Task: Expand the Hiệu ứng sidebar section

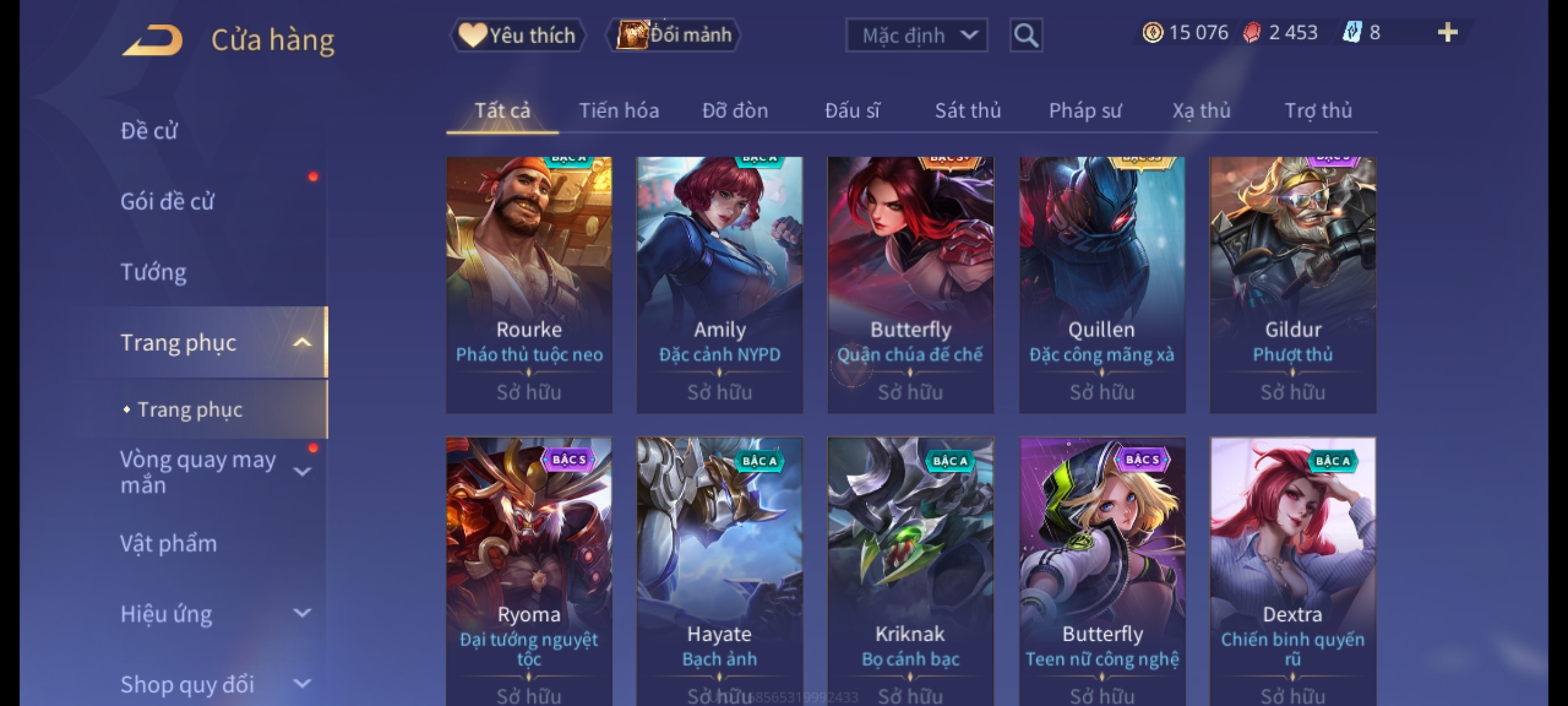Action: pyautogui.click(x=302, y=613)
